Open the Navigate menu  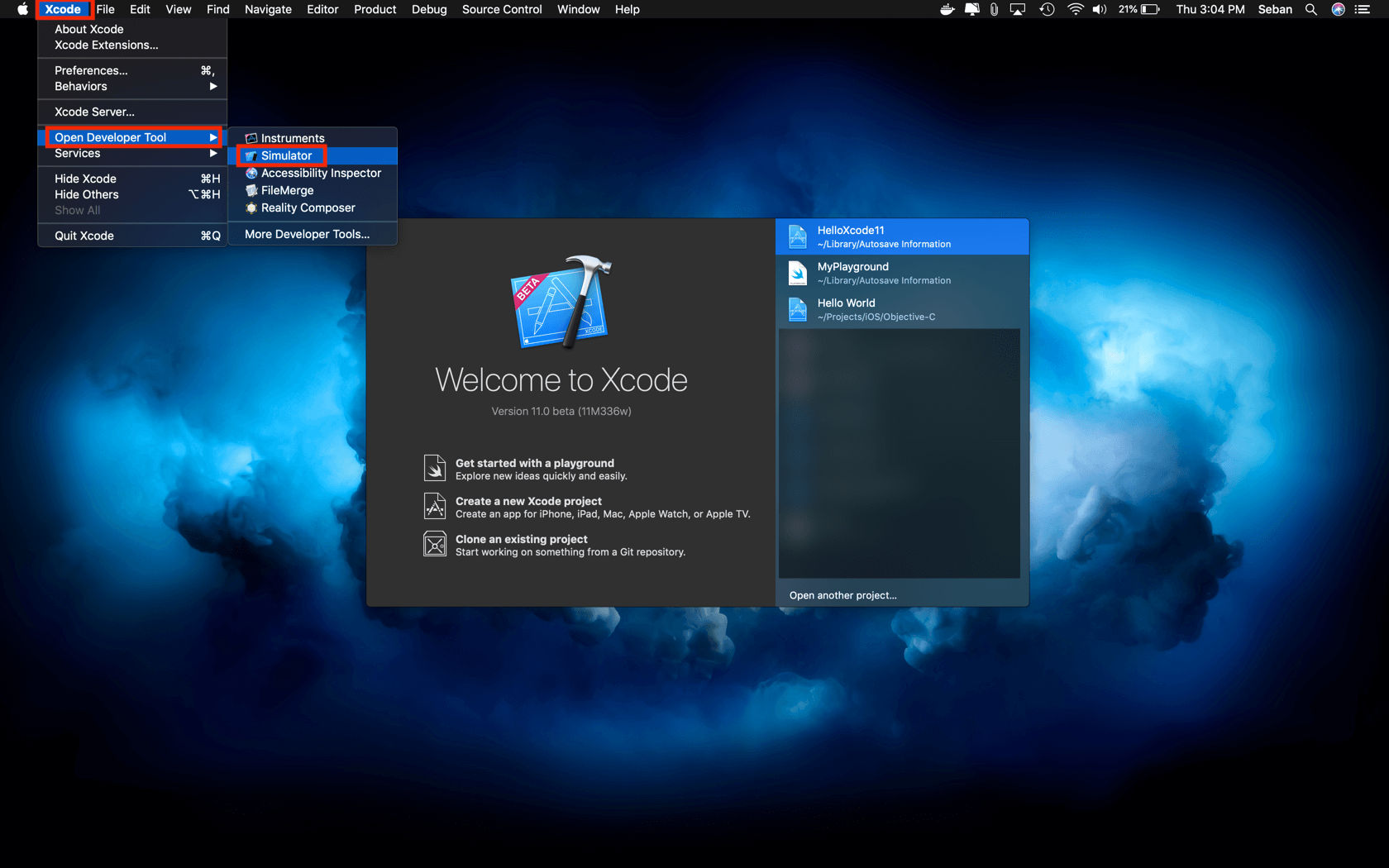tap(268, 9)
